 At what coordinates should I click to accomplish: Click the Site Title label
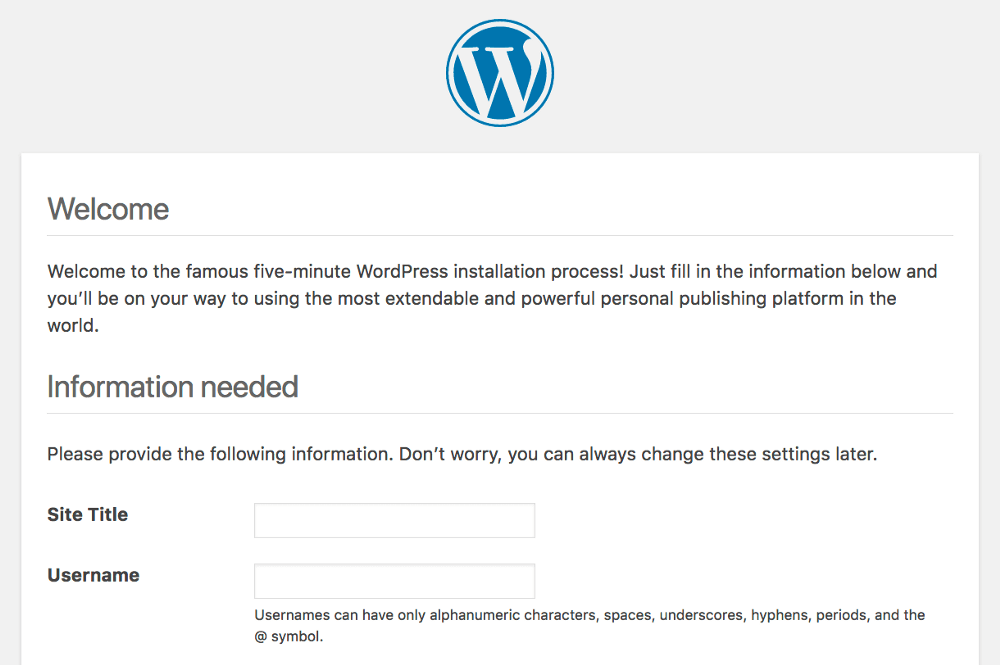[87, 515]
